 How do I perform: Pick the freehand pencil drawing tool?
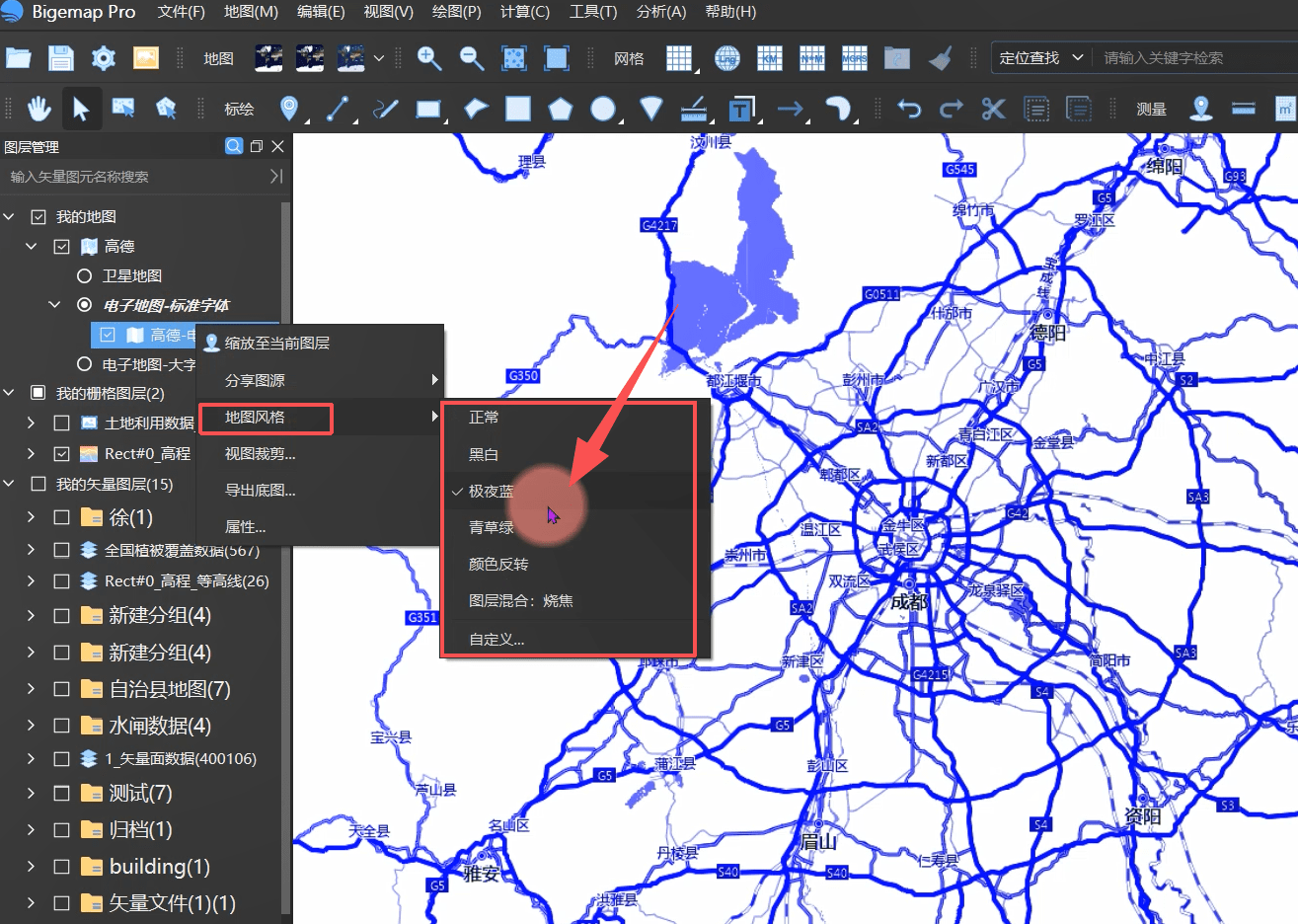click(385, 108)
